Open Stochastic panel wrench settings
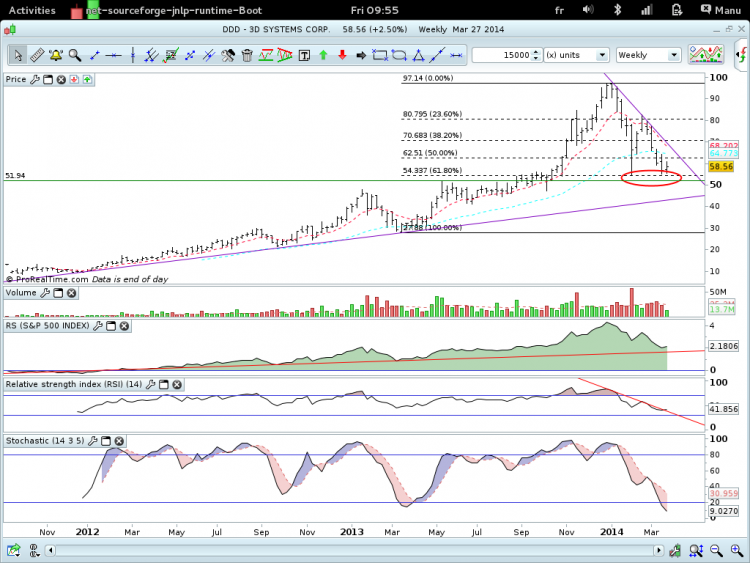 (x=93, y=441)
